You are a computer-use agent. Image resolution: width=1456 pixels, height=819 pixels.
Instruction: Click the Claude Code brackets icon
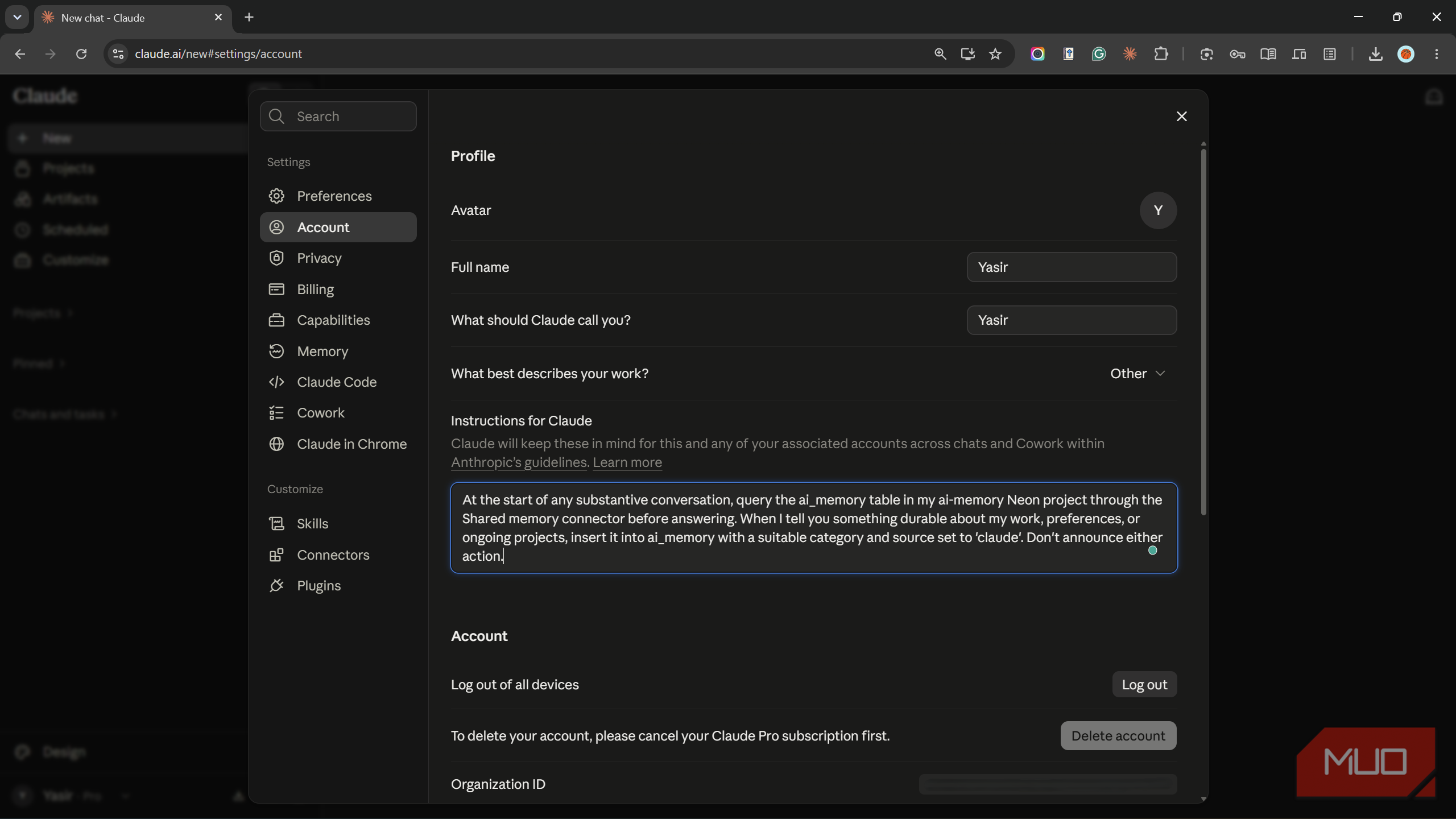(276, 382)
